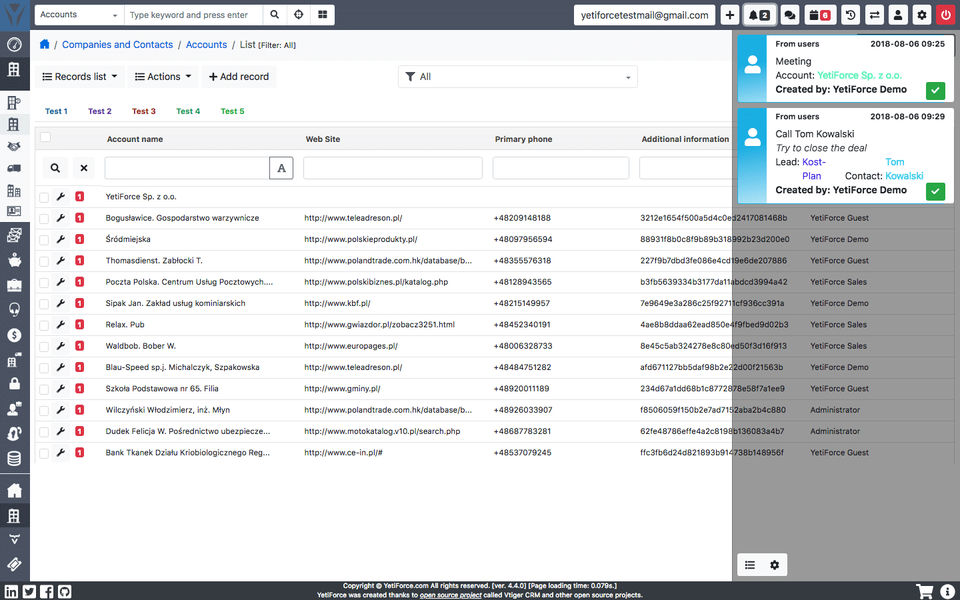Viewport: 960px width, 600px height.
Task: Open the calendar reminders icon
Action: click(820, 15)
